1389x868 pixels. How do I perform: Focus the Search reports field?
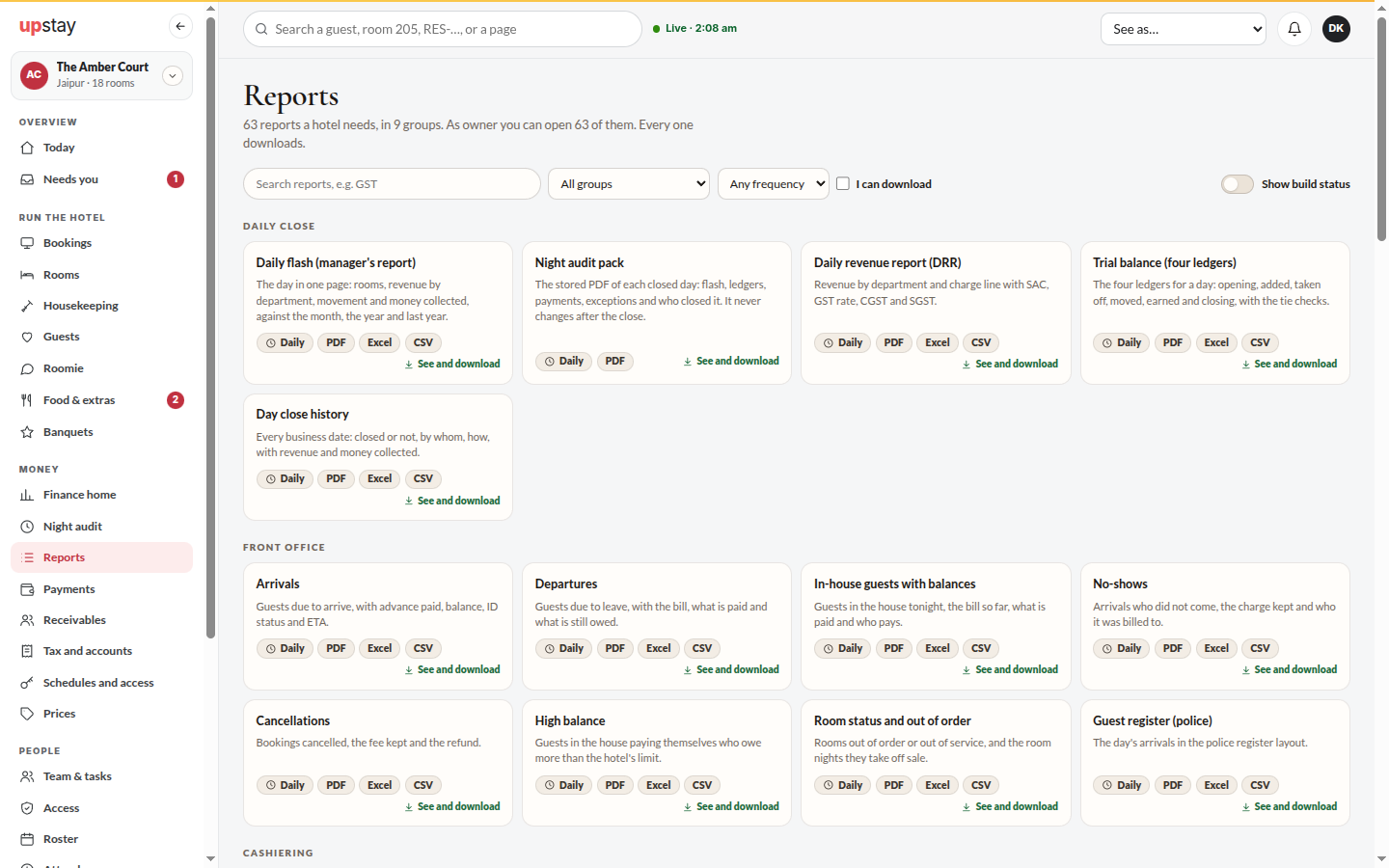click(x=392, y=184)
